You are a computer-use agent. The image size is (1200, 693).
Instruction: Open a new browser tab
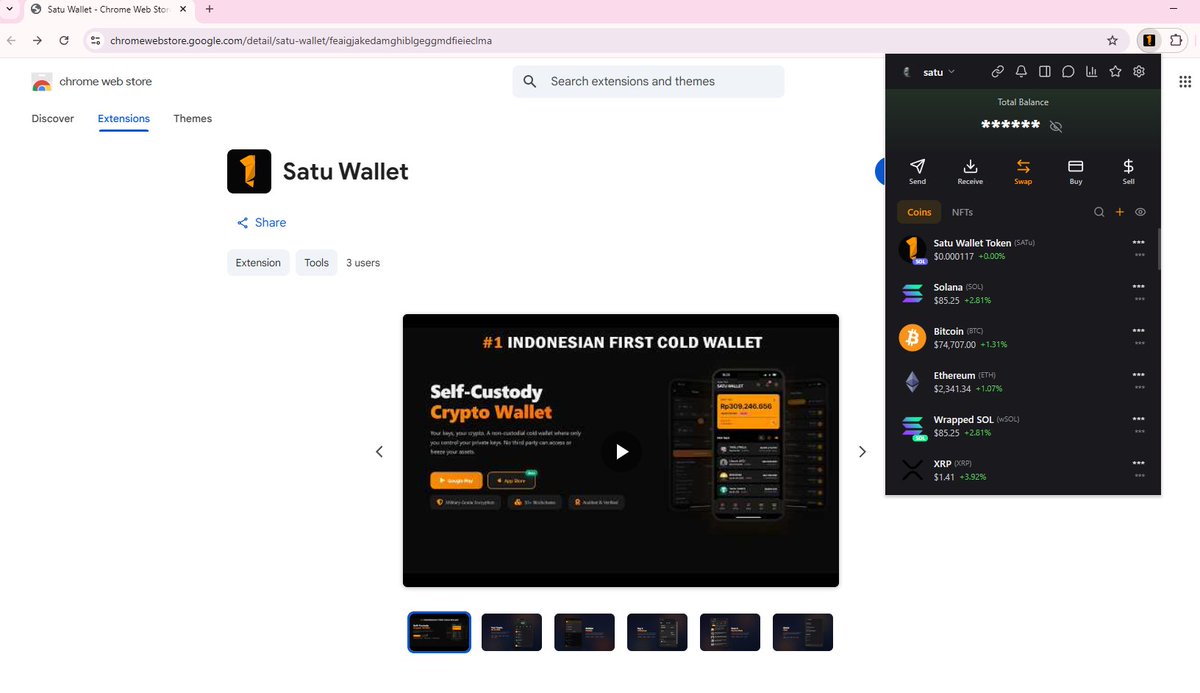tap(209, 9)
